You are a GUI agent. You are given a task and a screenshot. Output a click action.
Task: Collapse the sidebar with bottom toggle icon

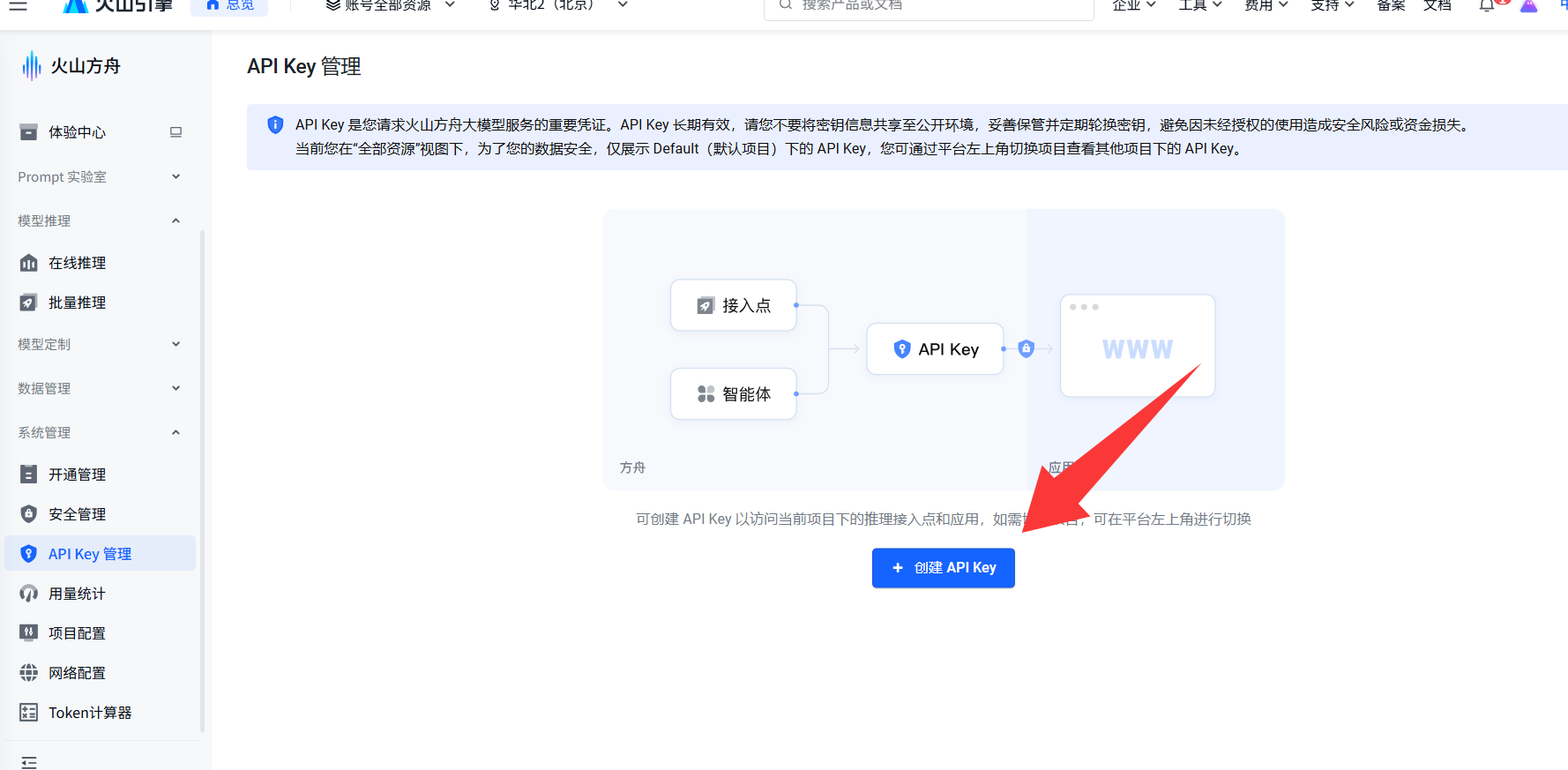[x=29, y=761]
